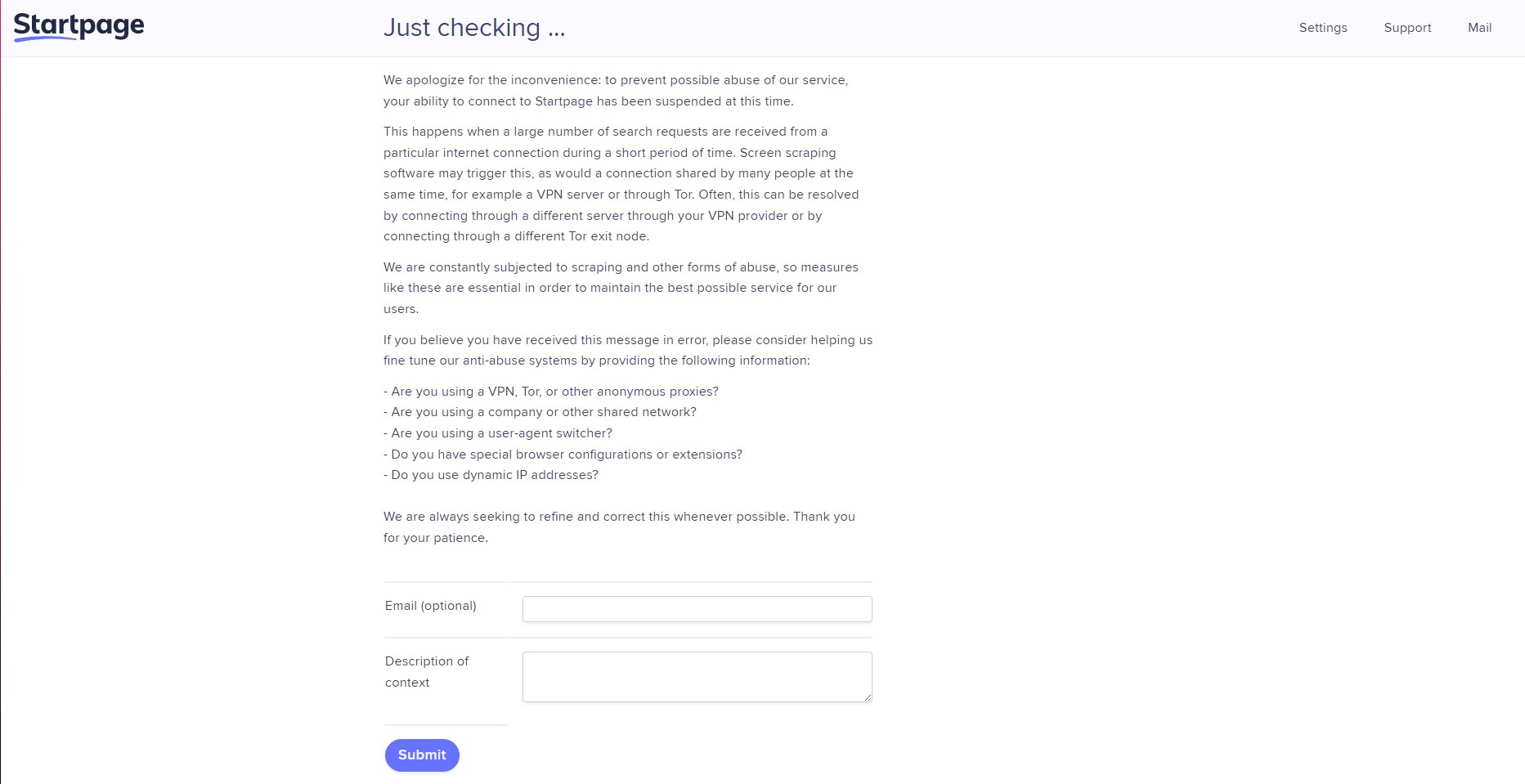Screen dimensions: 1525x784
Task: Focus the Email (optional) input field
Action: [x=697, y=609]
